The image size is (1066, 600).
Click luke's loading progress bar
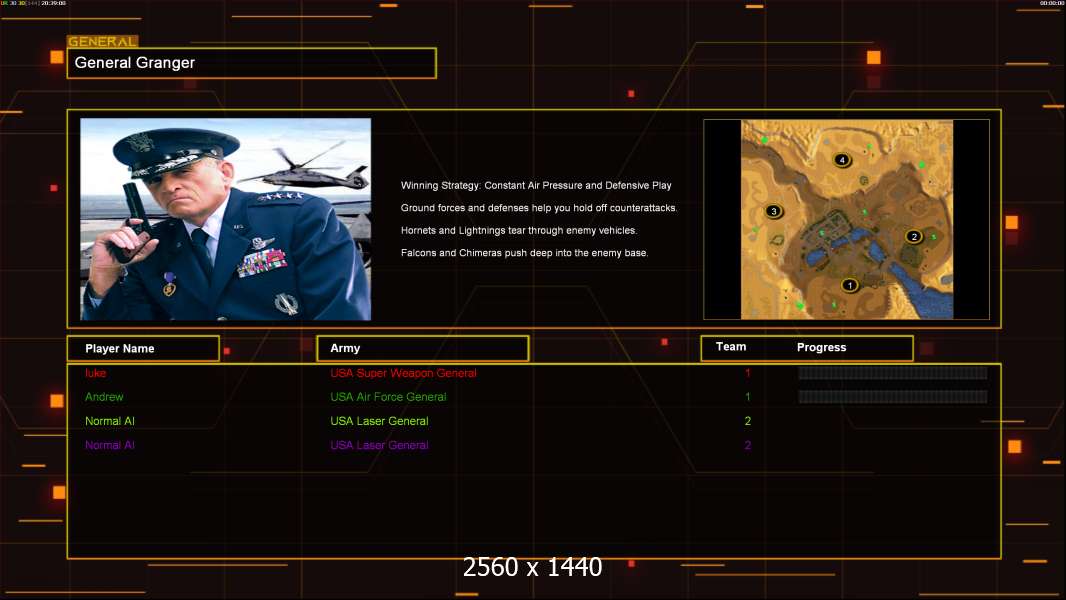click(892, 373)
